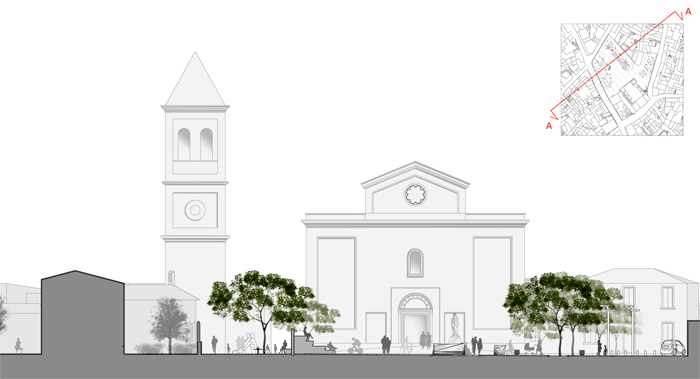Screen dimensions: 700x379
Task: Select the red 'A' label below the map
Action: tap(549, 126)
